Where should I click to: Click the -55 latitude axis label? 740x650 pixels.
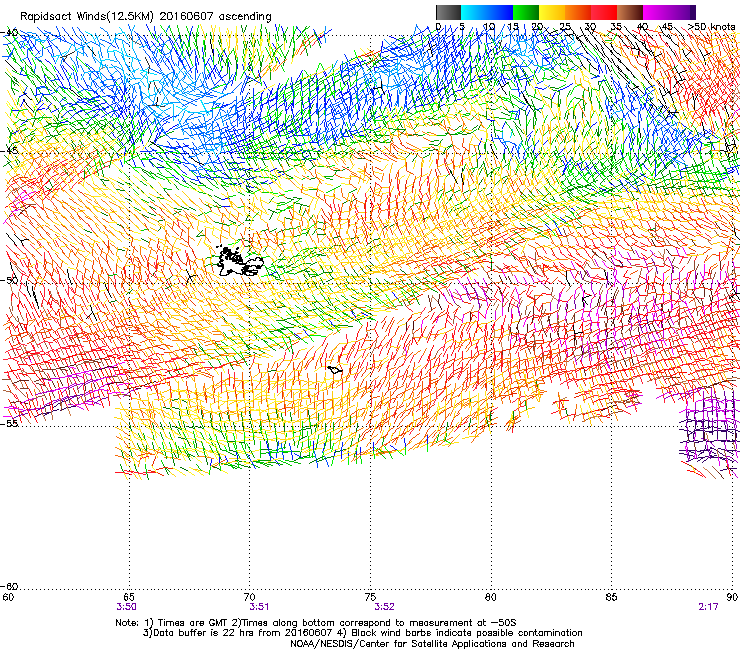[x=9, y=423]
